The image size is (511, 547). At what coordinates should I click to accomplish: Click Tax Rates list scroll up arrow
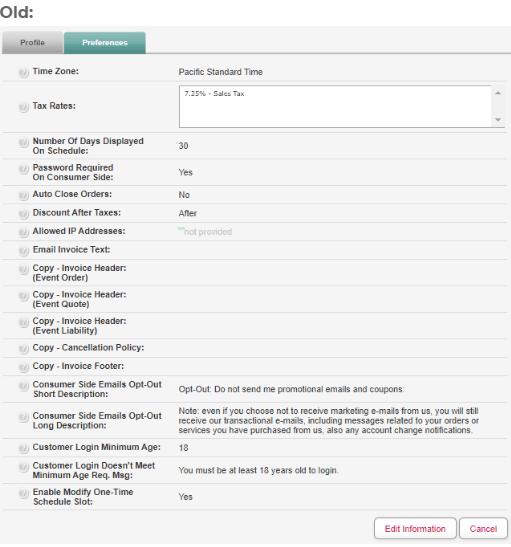pos(498,93)
